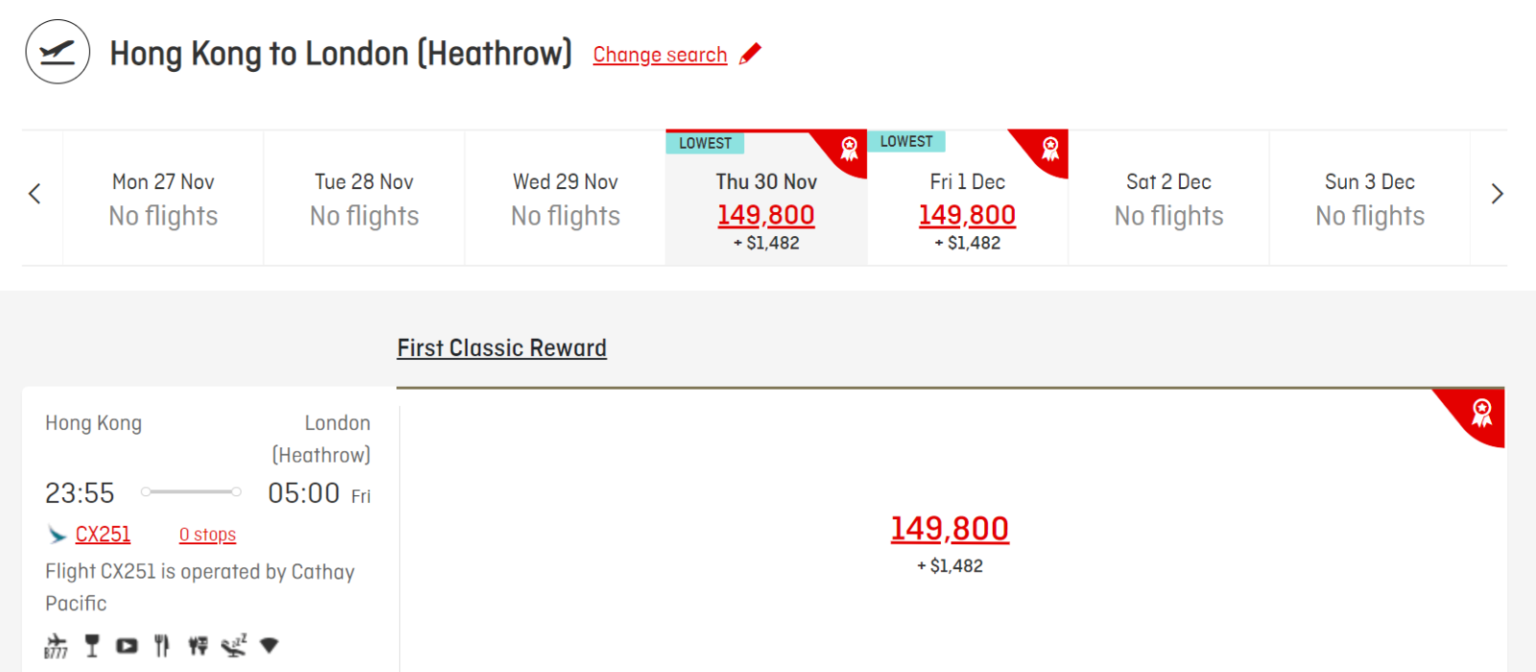1536x672 pixels.
Task: Click the Sat 2 Dec date cell
Action: click(x=1168, y=199)
